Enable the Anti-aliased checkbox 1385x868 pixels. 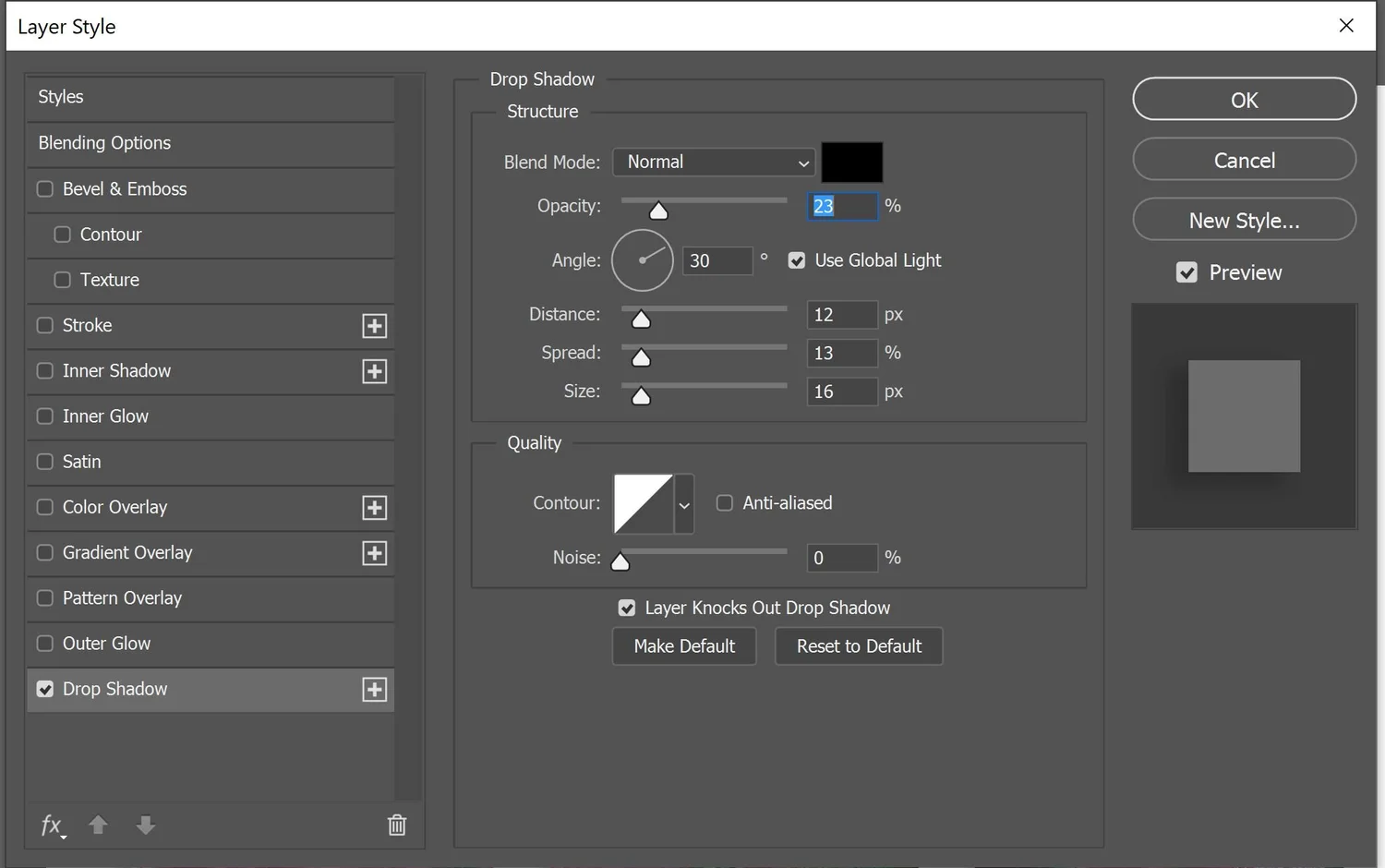(x=725, y=503)
